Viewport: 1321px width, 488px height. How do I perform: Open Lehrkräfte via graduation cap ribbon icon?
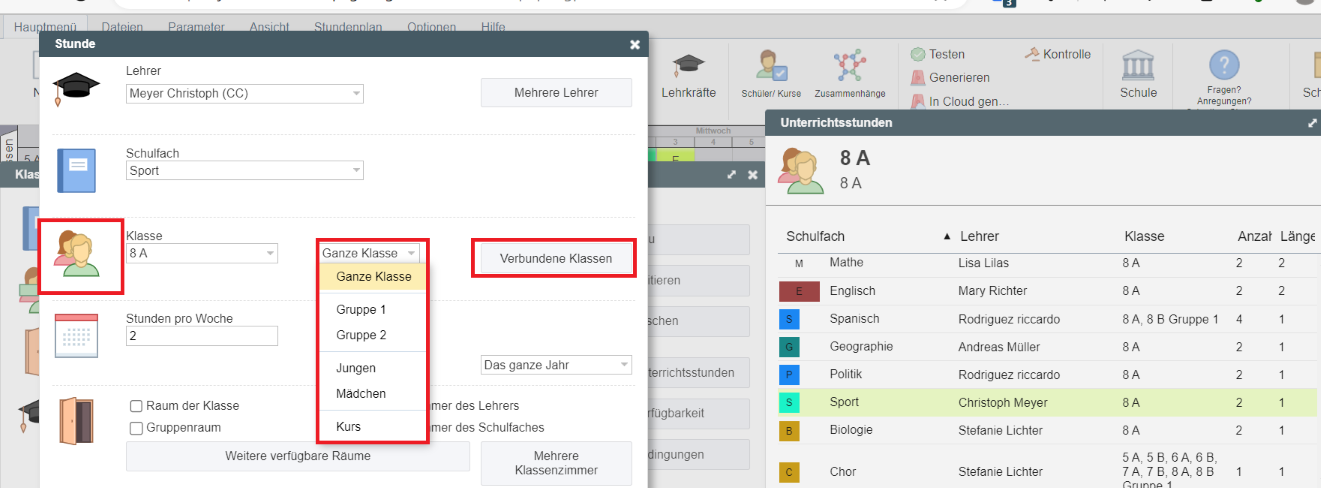[x=688, y=66]
